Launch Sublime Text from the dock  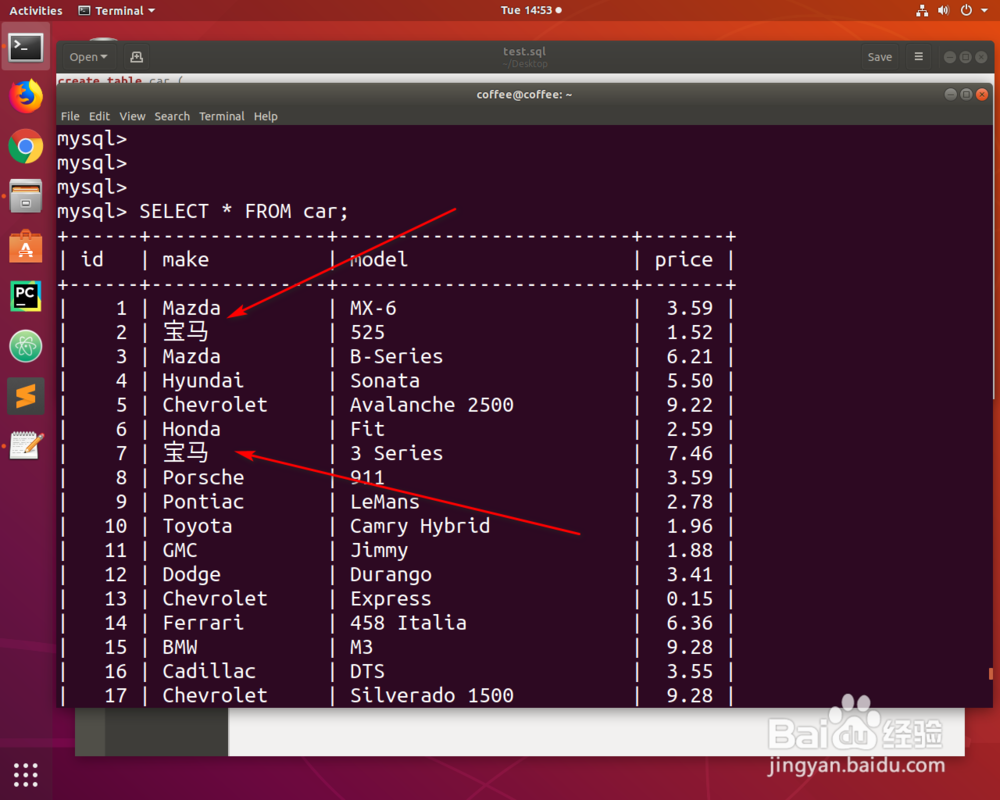pyautogui.click(x=26, y=396)
